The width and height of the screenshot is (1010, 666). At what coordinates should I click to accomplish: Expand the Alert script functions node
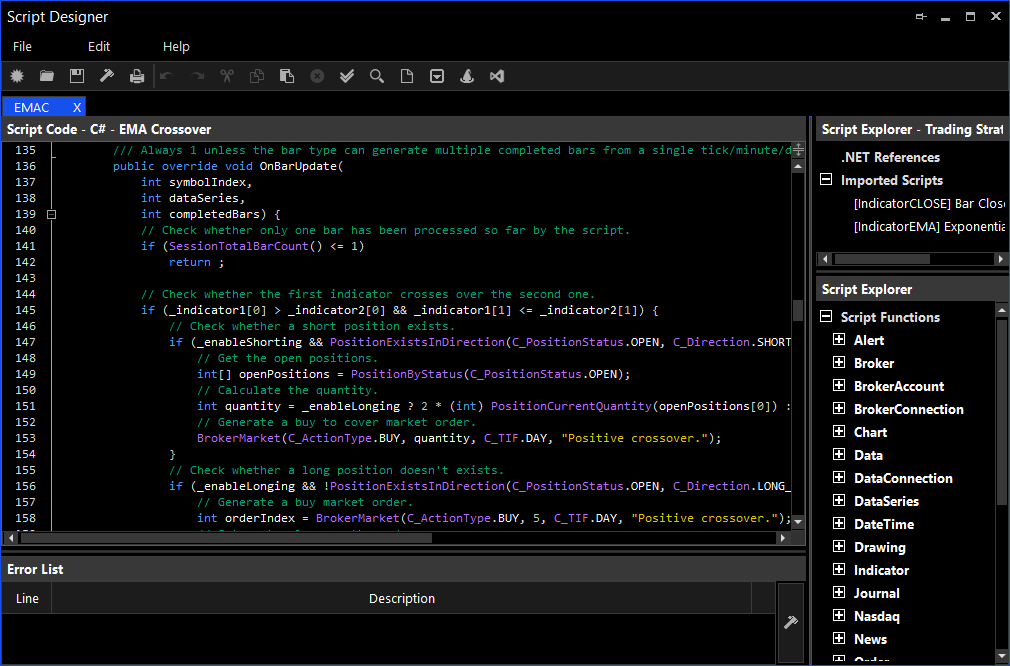pyautogui.click(x=839, y=340)
